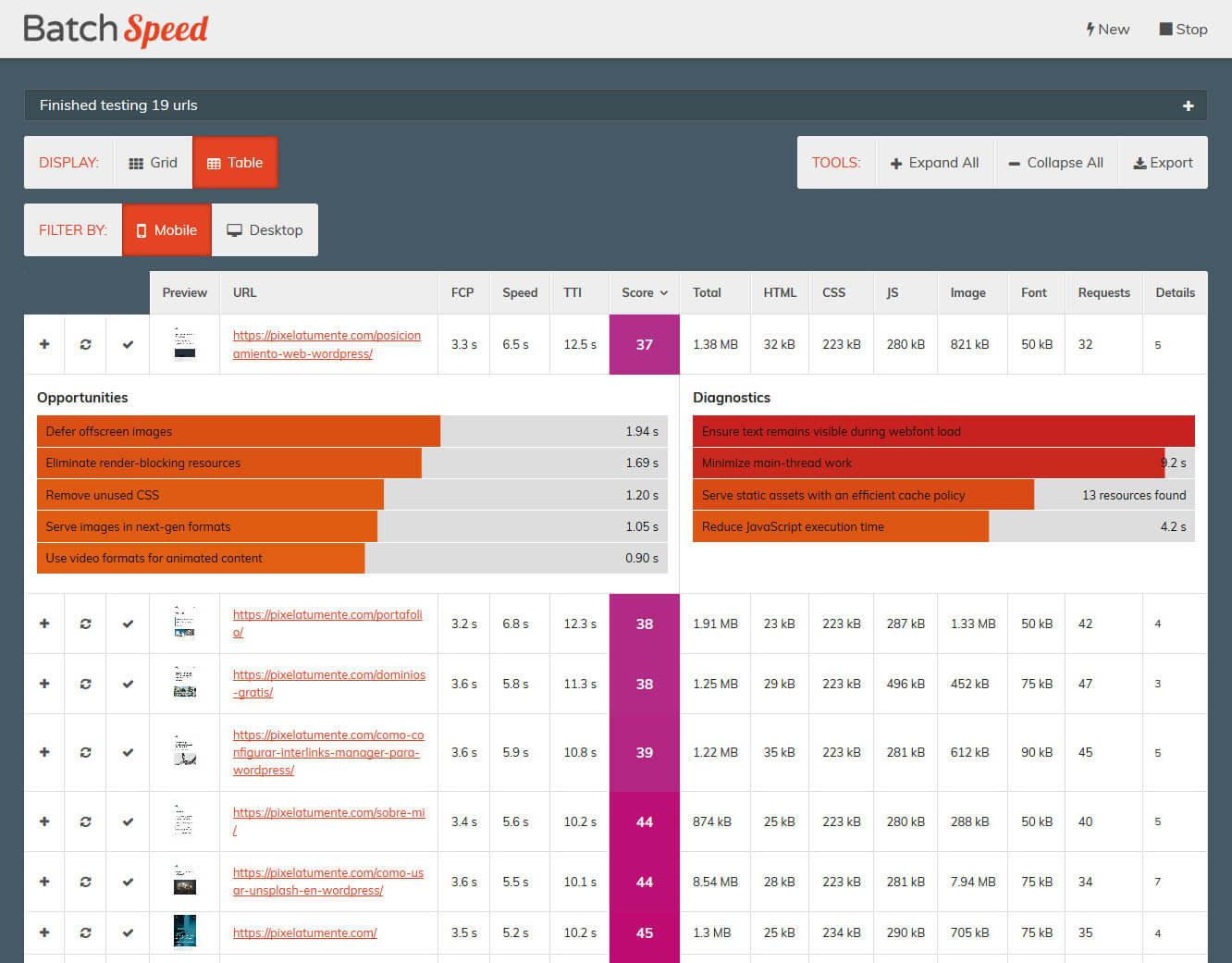The width and height of the screenshot is (1232, 963).
Task: Rerun test for pixelatumente.com homepage row
Action: click(85, 932)
